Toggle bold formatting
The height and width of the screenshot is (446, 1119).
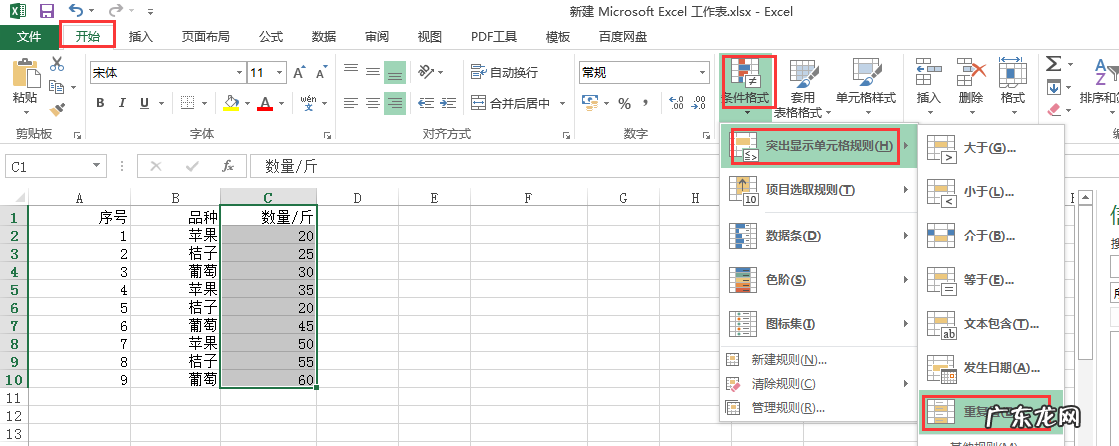[x=100, y=103]
